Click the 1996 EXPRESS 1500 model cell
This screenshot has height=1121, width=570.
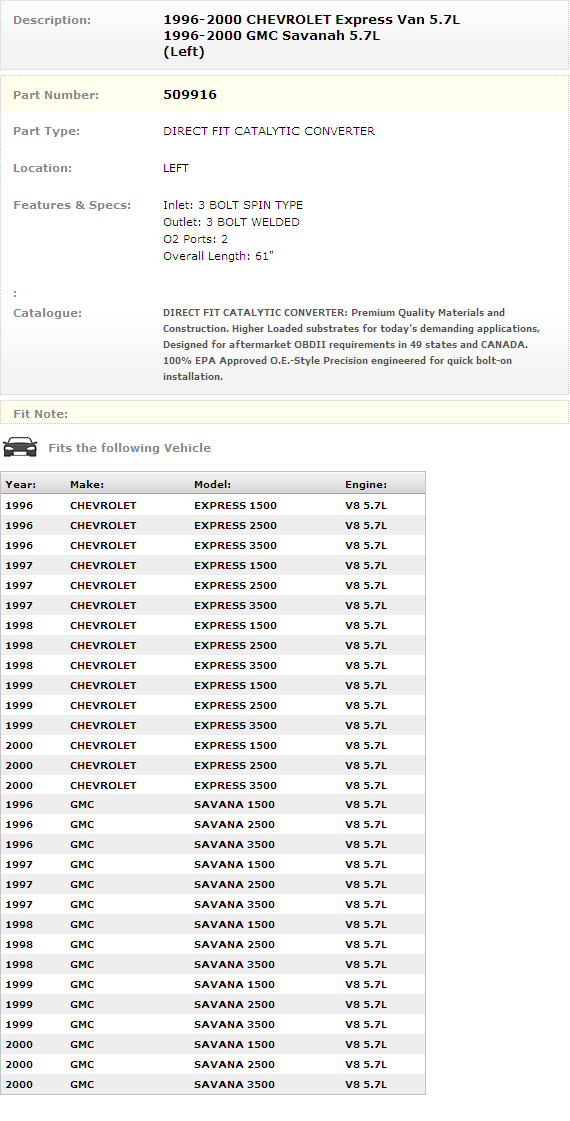click(x=235, y=505)
